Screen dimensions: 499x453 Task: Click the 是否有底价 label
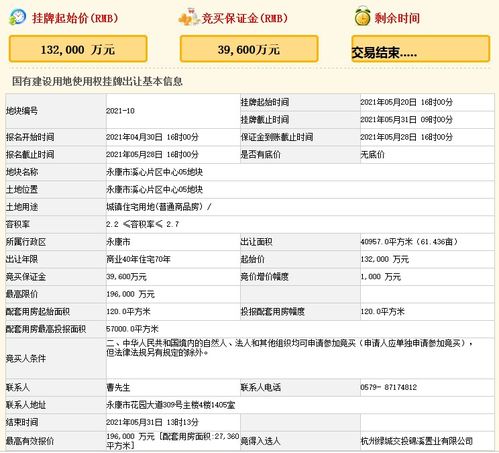261,155
